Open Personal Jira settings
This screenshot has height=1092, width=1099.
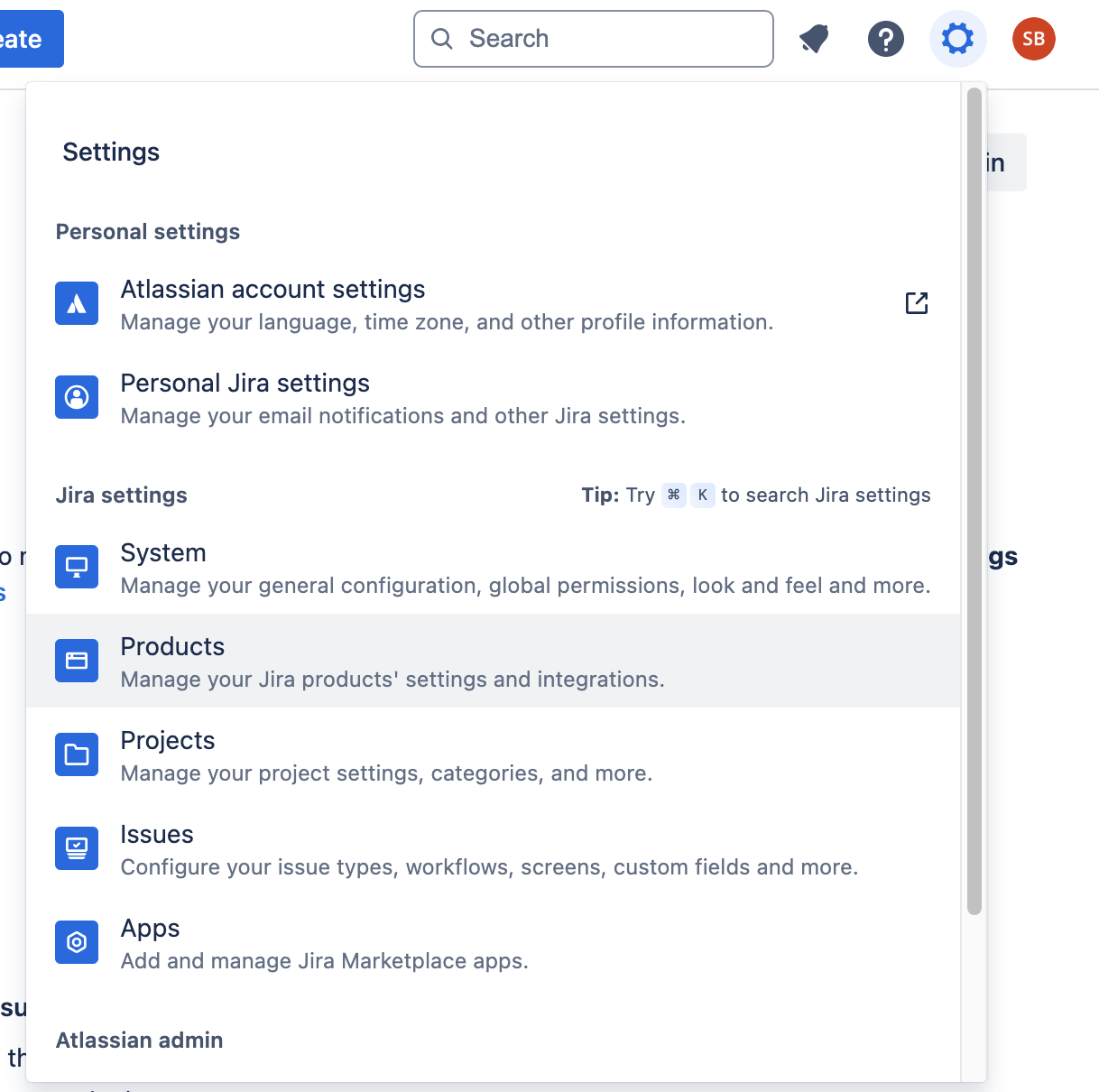tap(245, 384)
